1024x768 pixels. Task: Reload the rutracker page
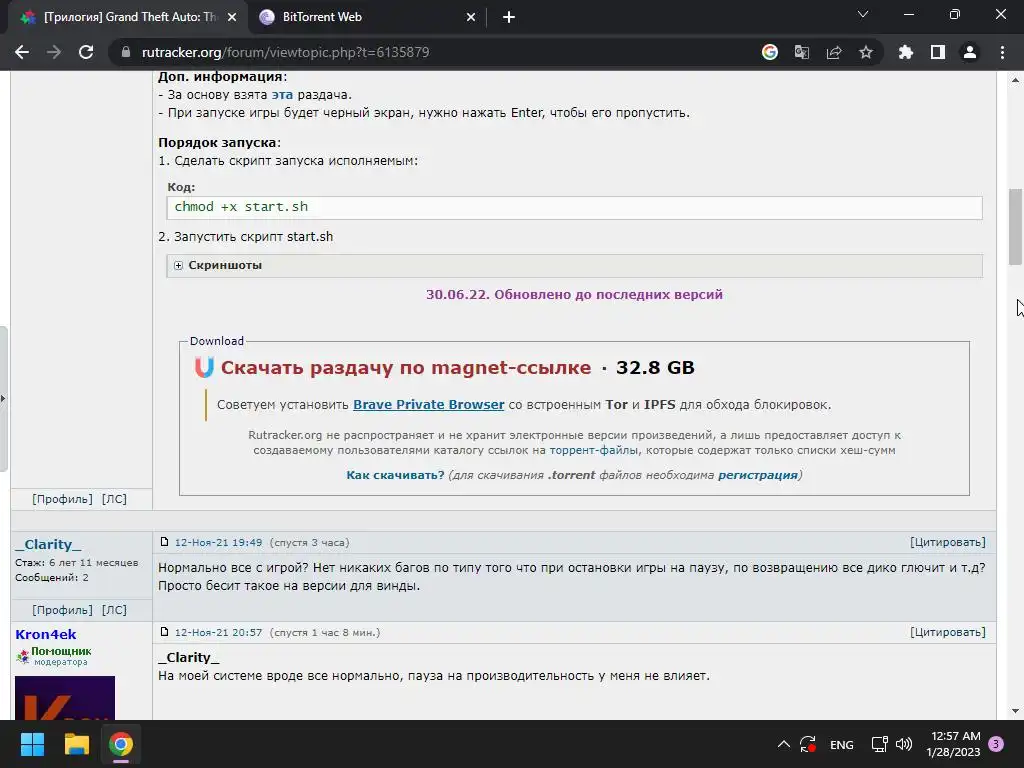(86, 52)
